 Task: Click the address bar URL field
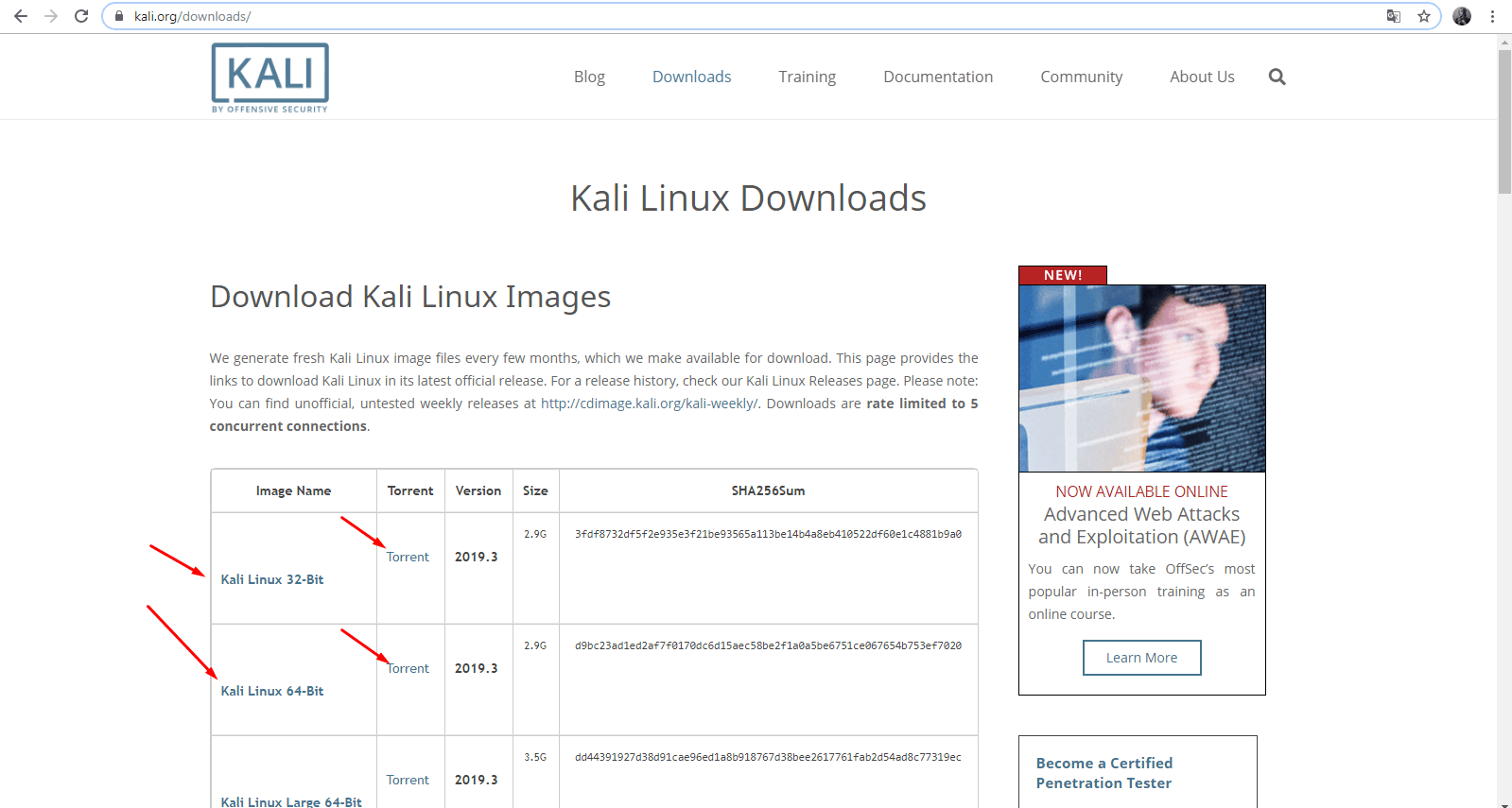point(662,16)
